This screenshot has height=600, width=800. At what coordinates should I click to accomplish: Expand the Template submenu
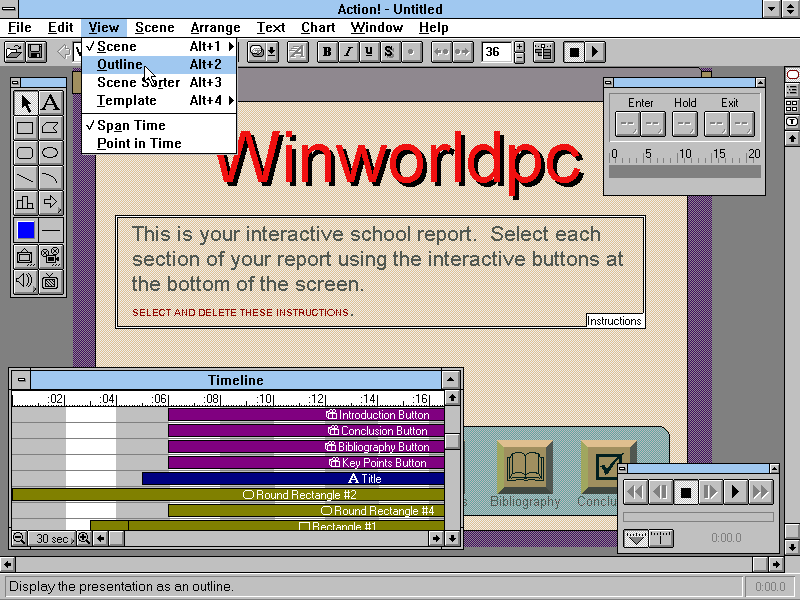159,101
